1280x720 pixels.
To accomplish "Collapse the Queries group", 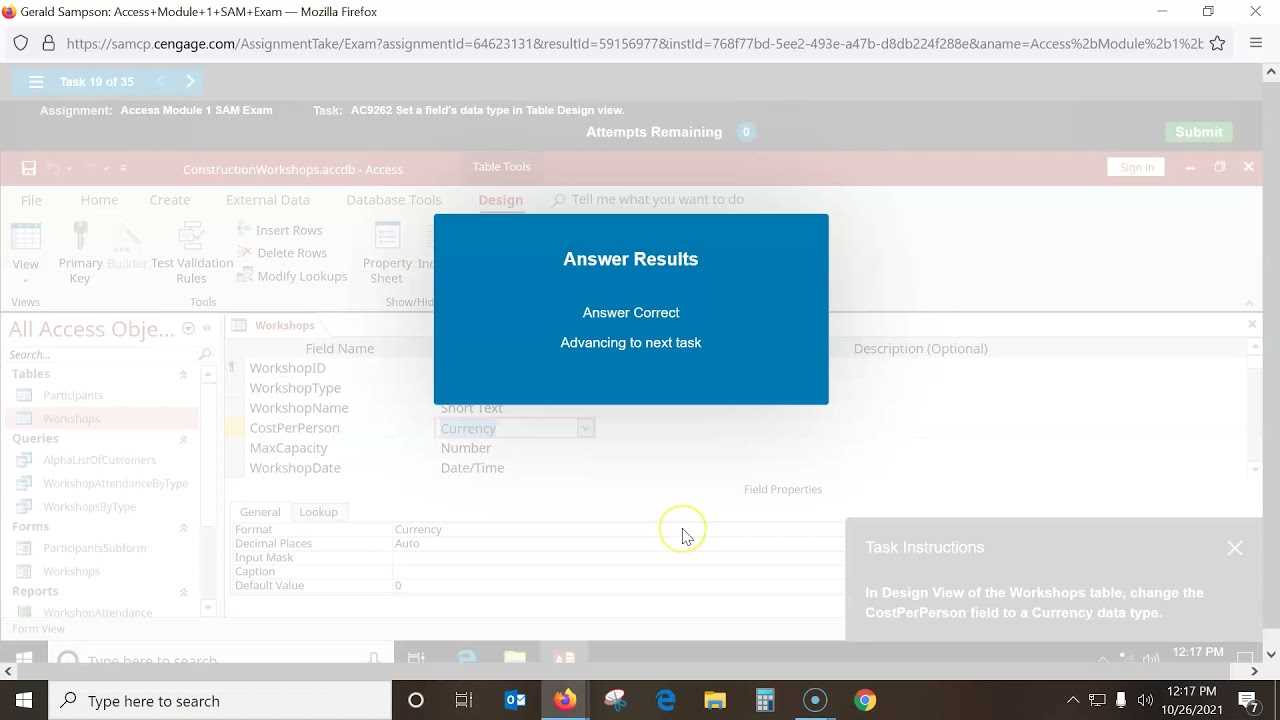I will coord(183,439).
